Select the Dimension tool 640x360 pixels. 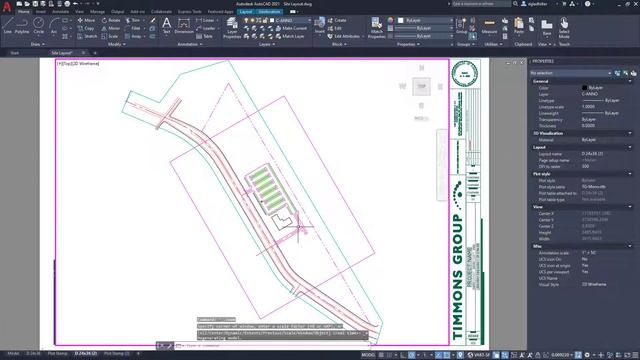(x=184, y=25)
